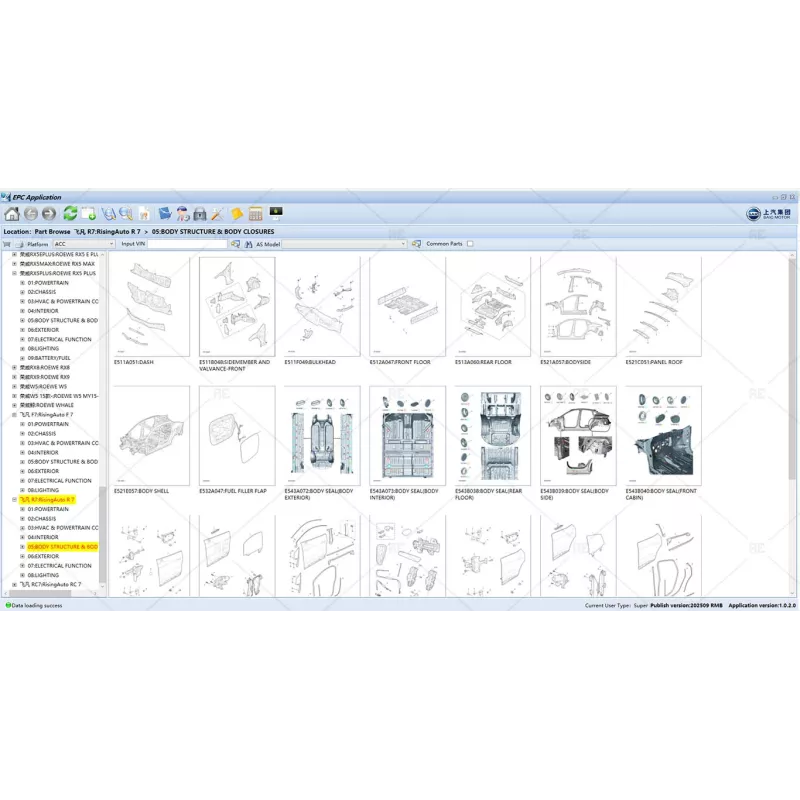Click inside the Input VIN field
Screen dimensions: 800x800
click(x=190, y=243)
